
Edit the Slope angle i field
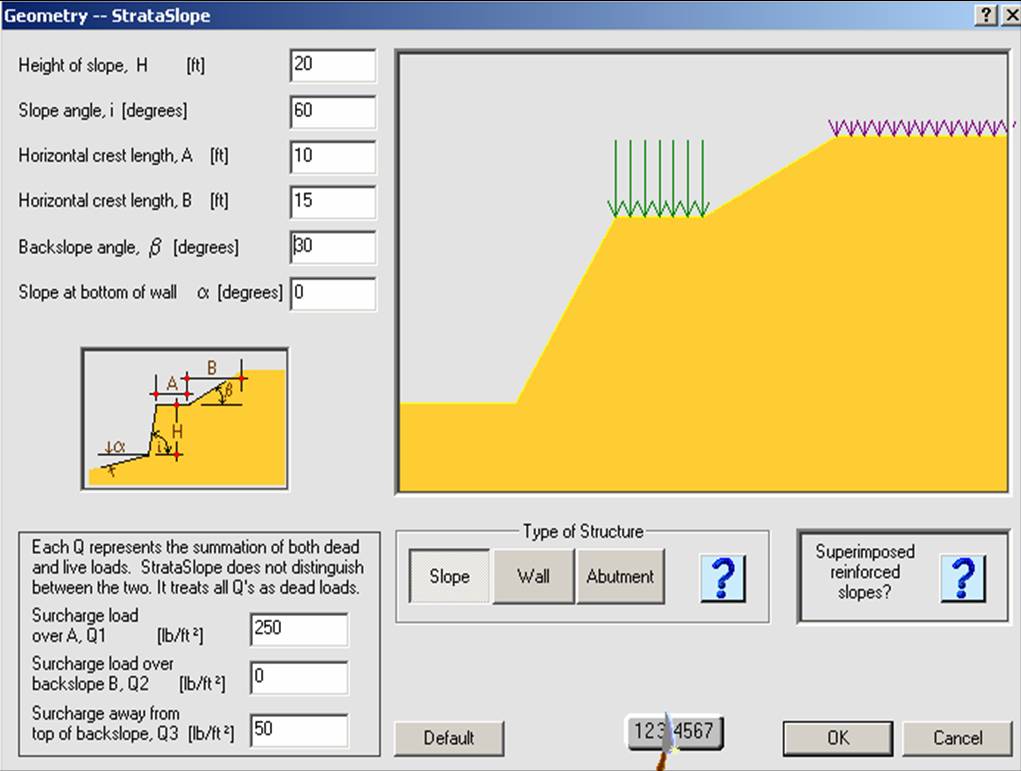tap(333, 111)
